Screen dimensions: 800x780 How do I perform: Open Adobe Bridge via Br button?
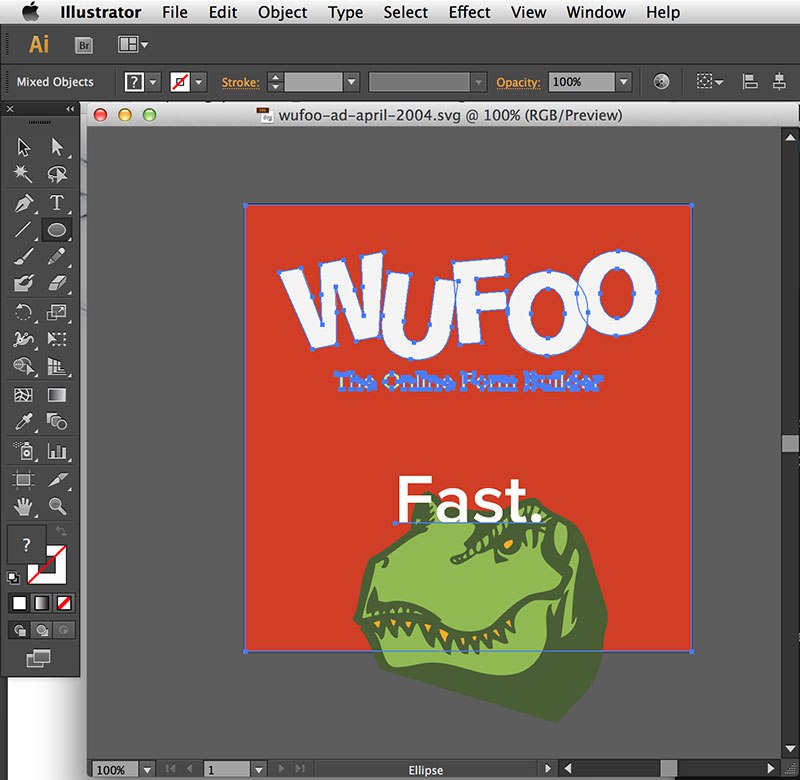[84, 45]
